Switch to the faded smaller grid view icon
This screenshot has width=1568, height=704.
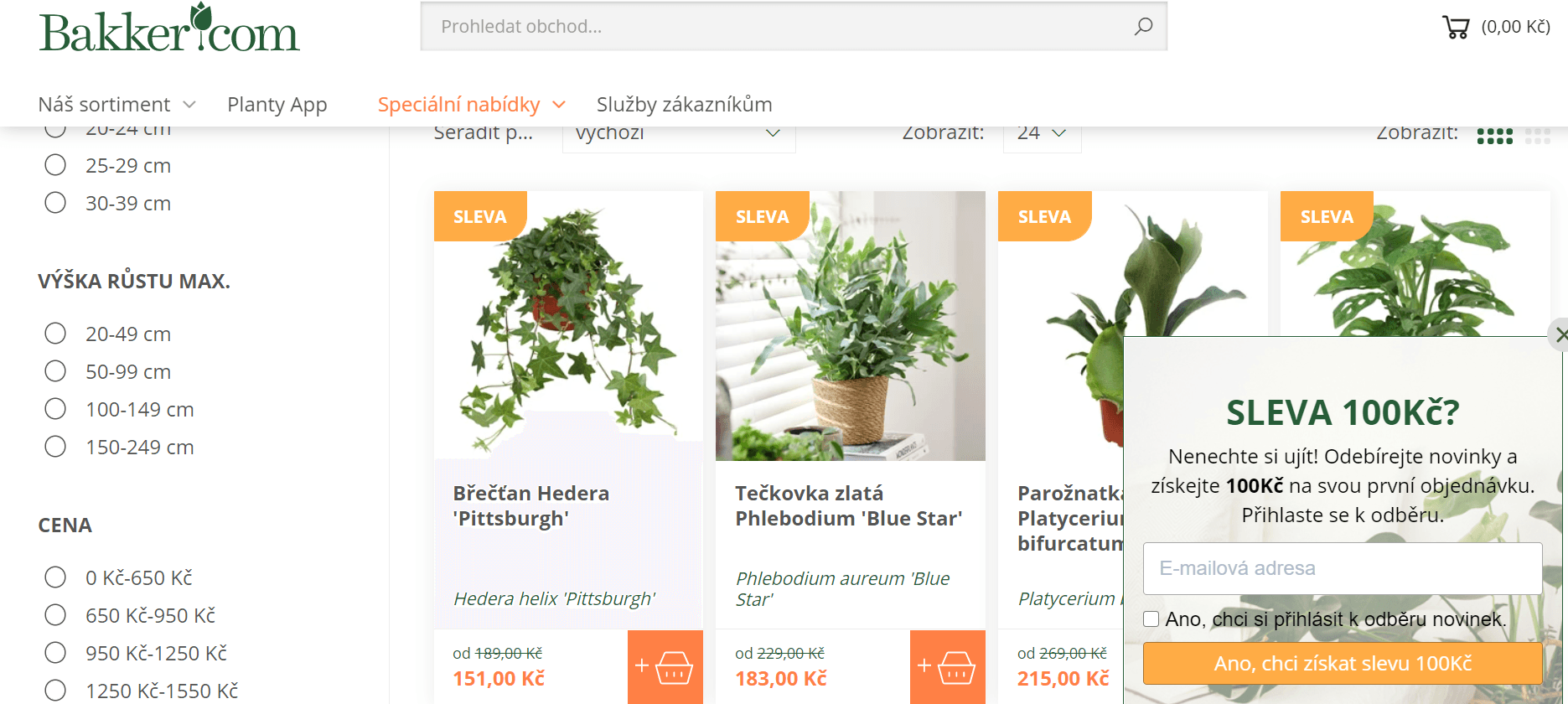pyautogui.click(x=1538, y=136)
